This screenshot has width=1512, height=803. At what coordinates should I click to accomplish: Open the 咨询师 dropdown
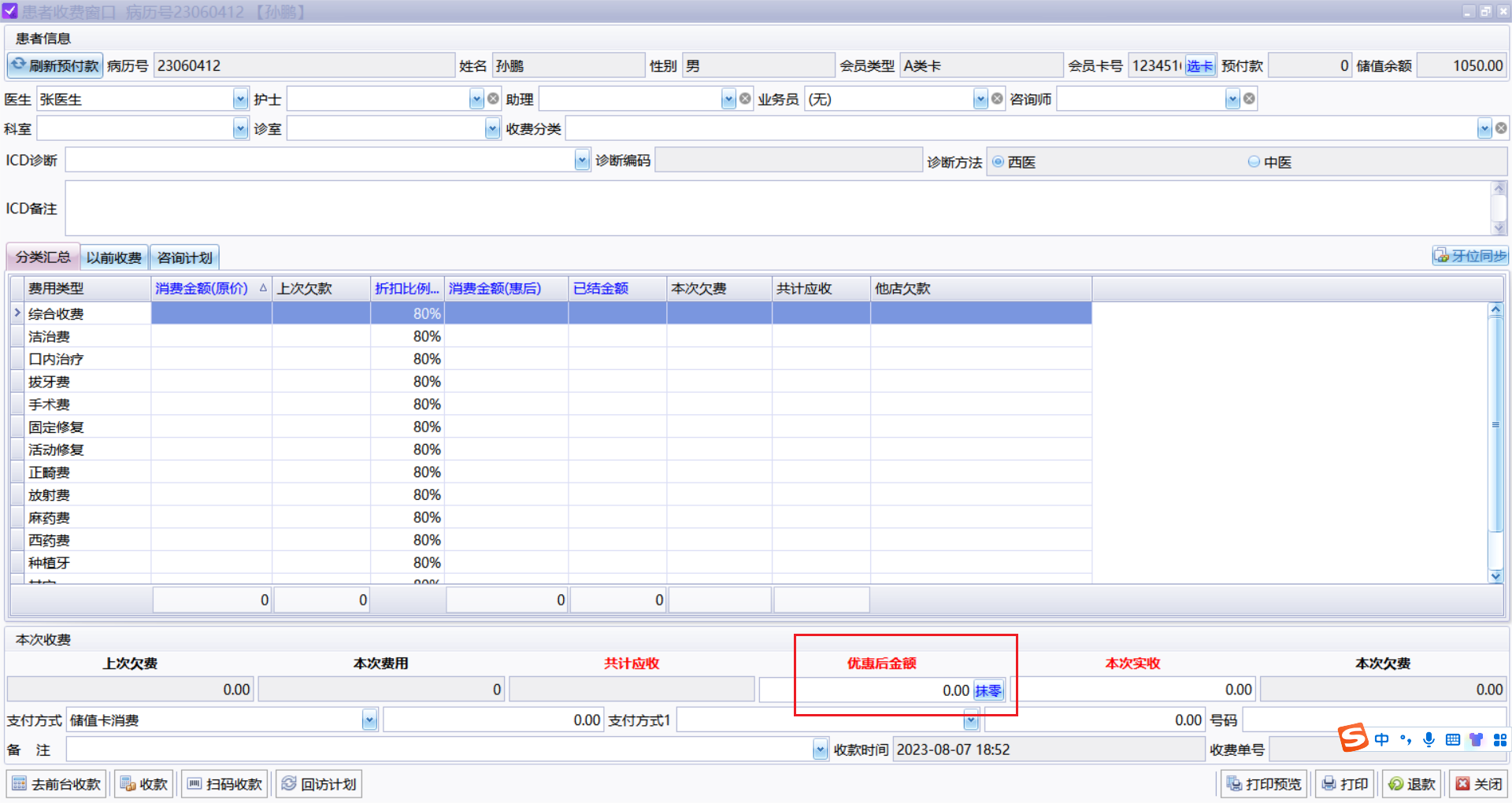pyautogui.click(x=1232, y=99)
